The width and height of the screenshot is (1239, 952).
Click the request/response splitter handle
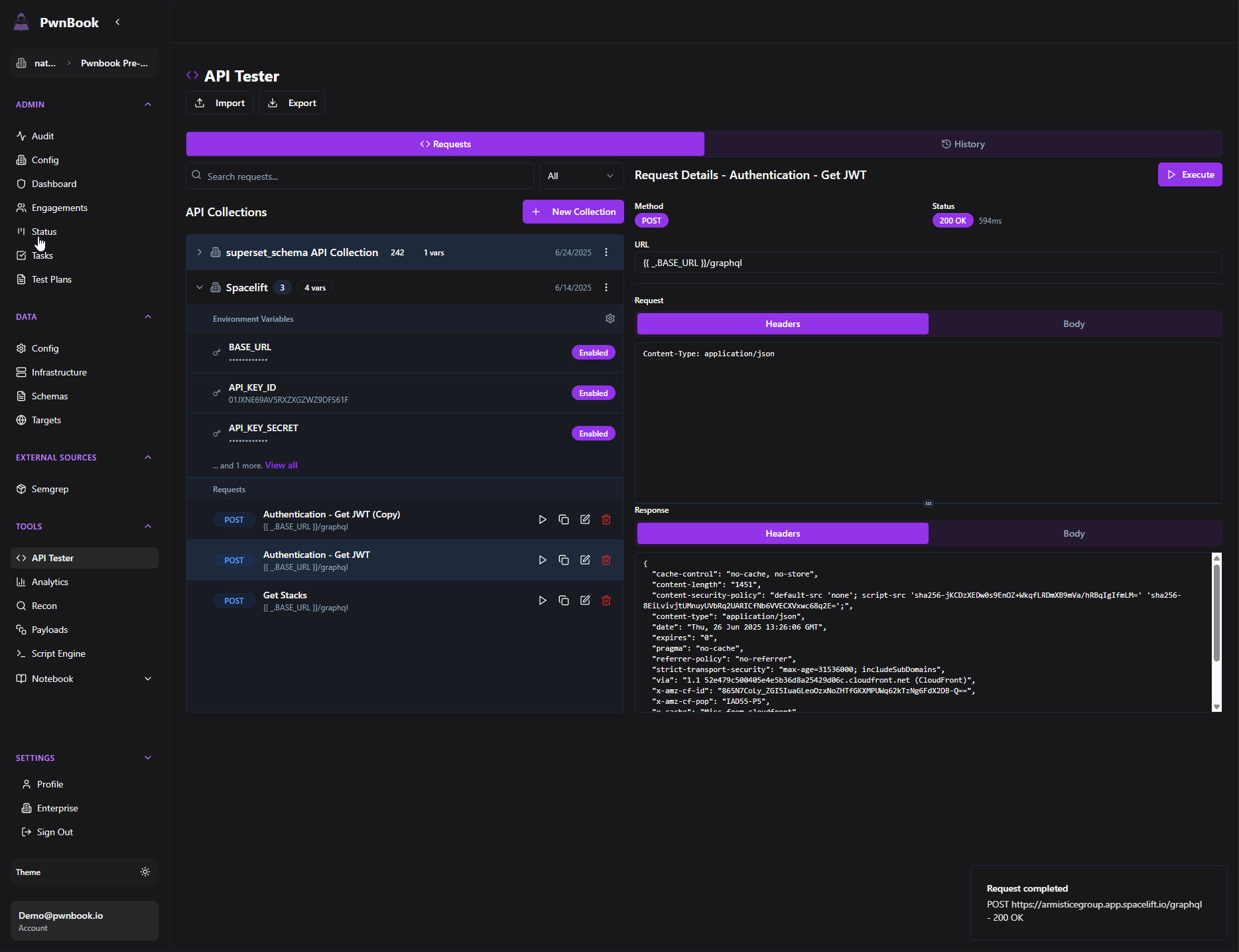point(929,504)
